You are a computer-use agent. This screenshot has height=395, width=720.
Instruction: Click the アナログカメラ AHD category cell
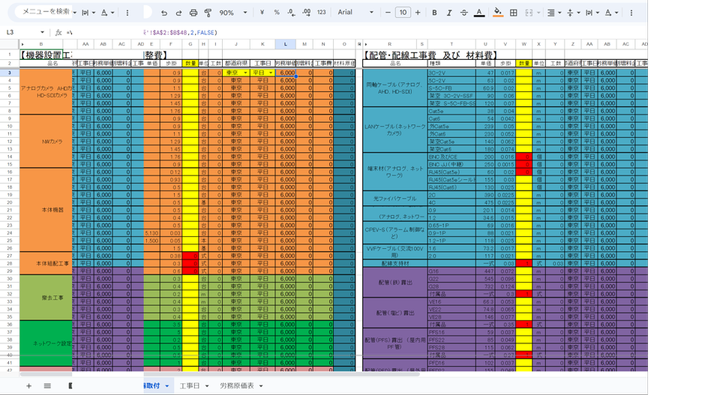click(x=46, y=91)
